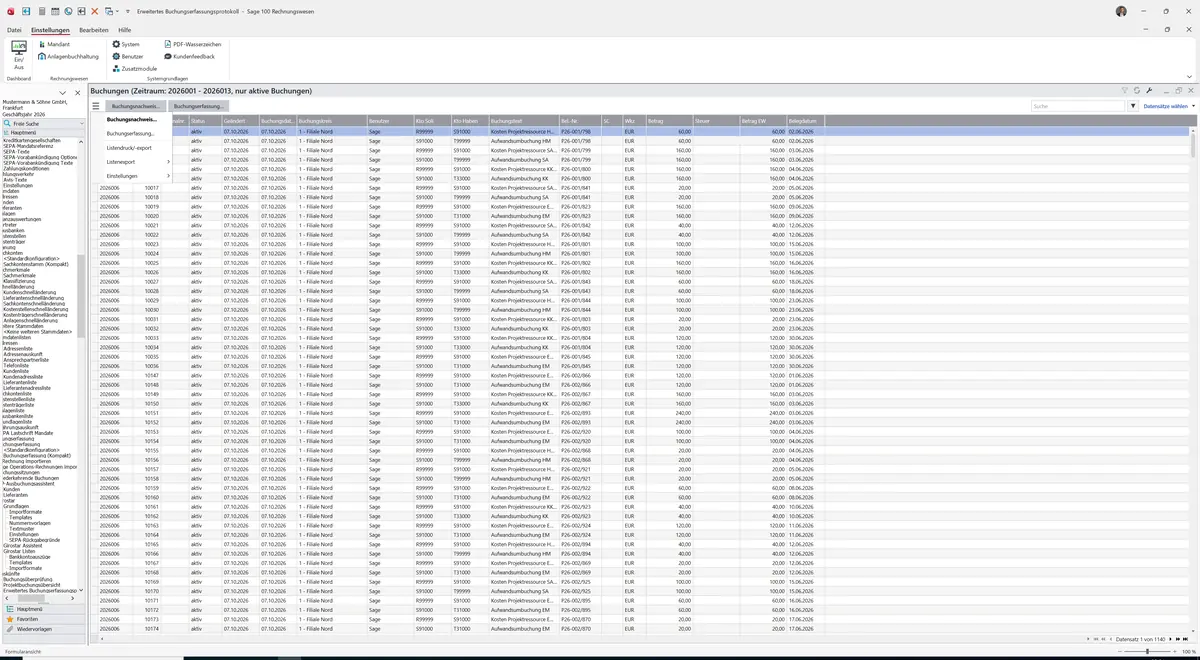Viewport: 1200px width, 660px height.
Task: Go to the next record page arrow
Action: coord(1178,639)
